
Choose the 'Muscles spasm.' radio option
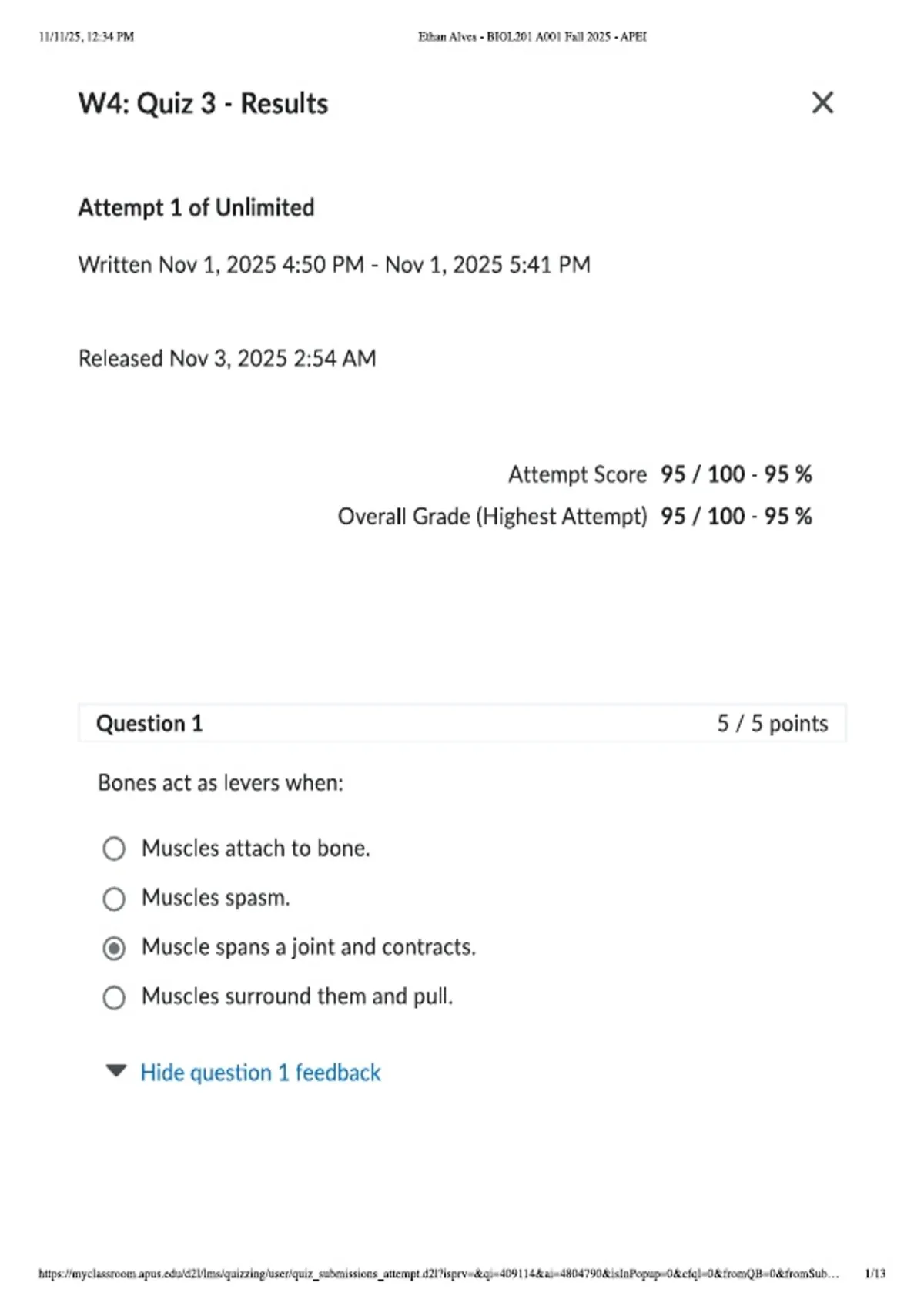pos(114,899)
